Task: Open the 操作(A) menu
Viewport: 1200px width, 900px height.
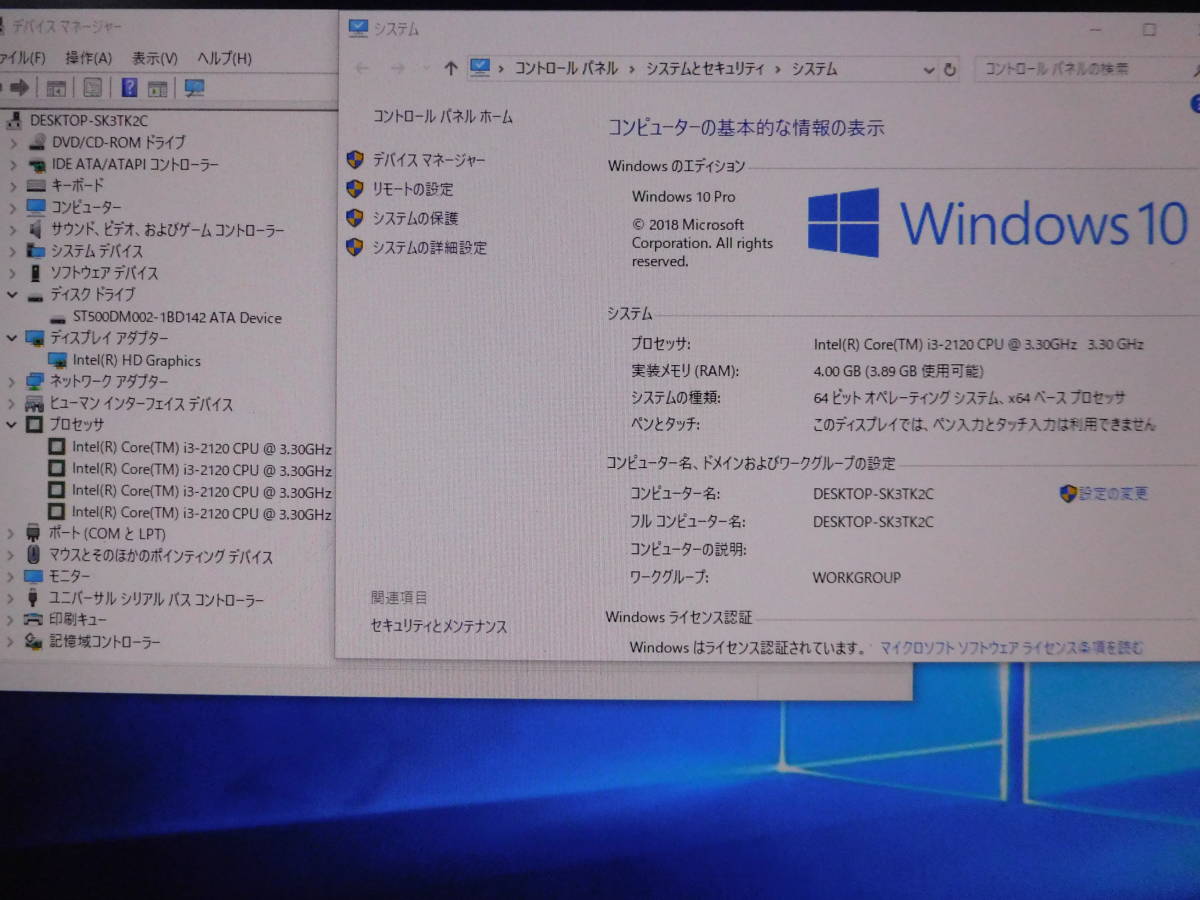Action: pyautogui.click(x=89, y=58)
